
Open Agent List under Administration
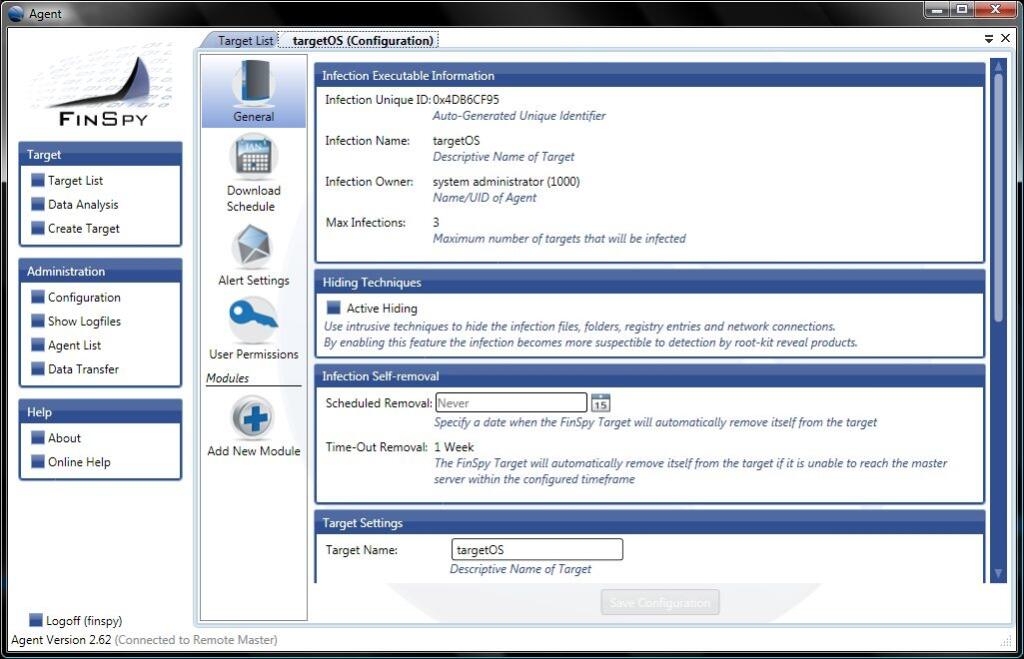[x=66, y=345]
